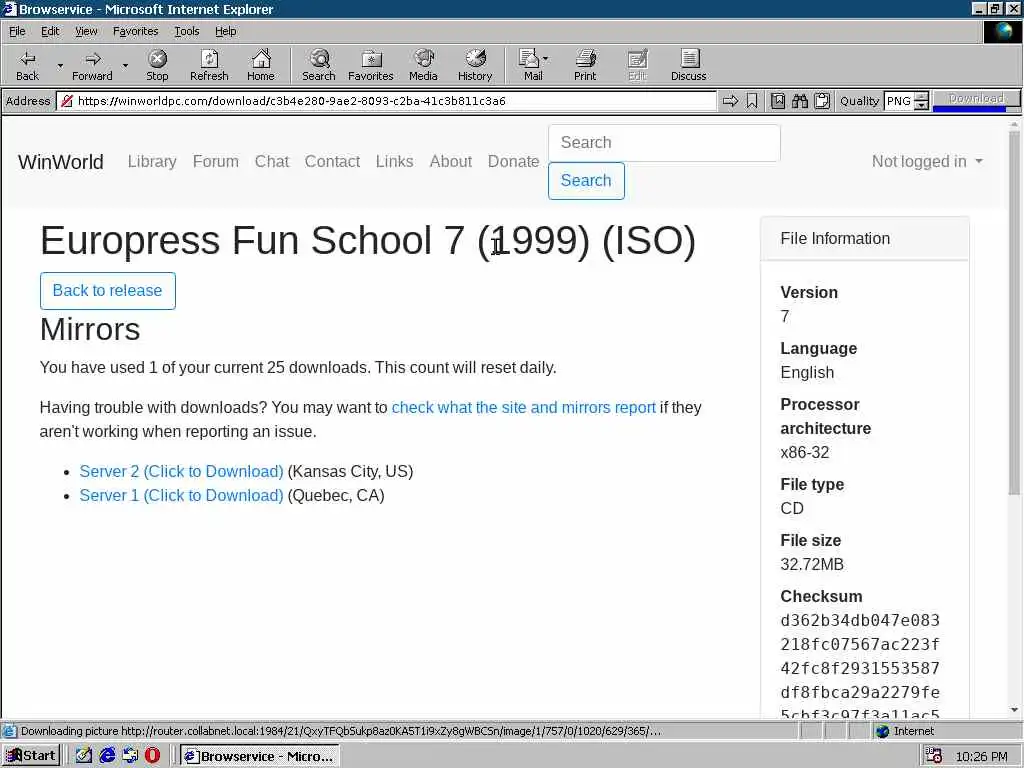Expand the Not logged in dropdown
This screenshot has height=768, width=1024.
pos(927,161)
